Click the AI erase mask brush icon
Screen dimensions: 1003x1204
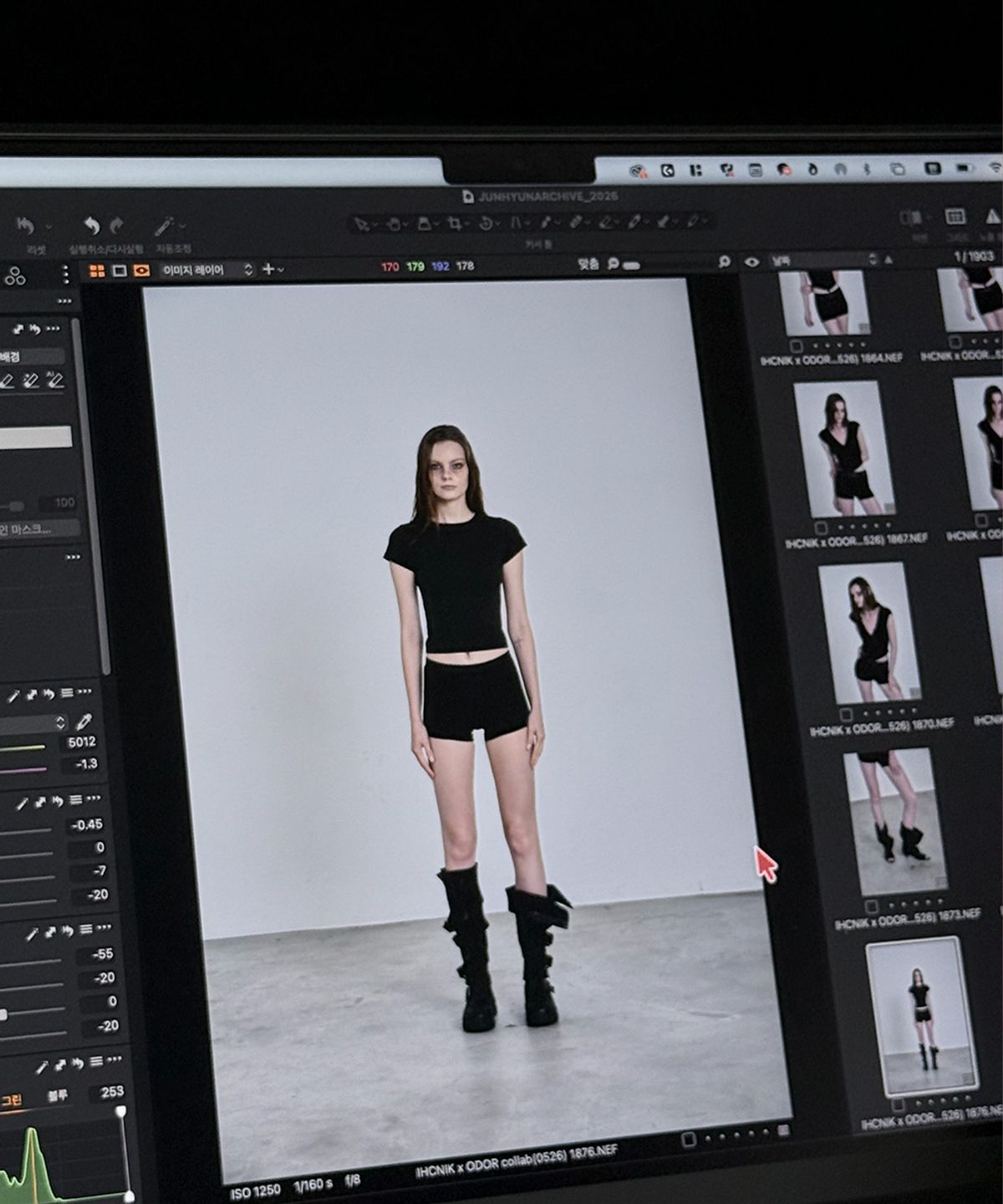(x=55, y=380)
